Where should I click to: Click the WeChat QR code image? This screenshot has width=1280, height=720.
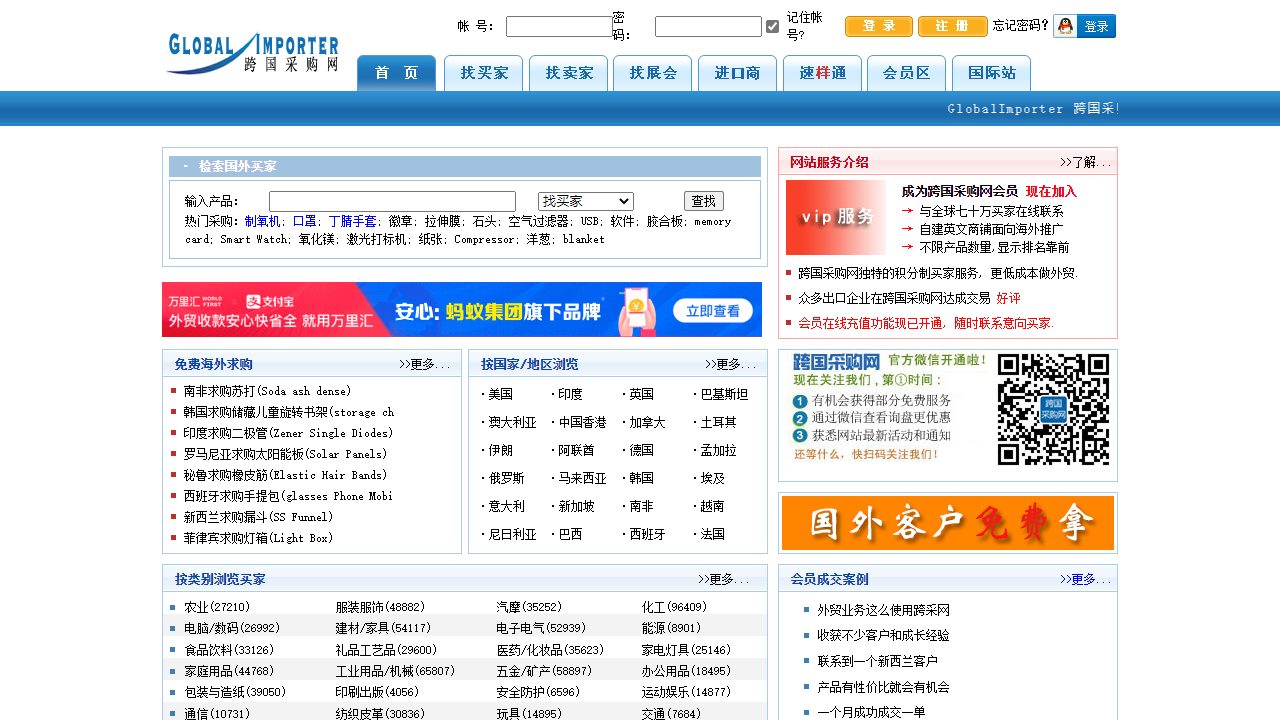[1053, 410]
